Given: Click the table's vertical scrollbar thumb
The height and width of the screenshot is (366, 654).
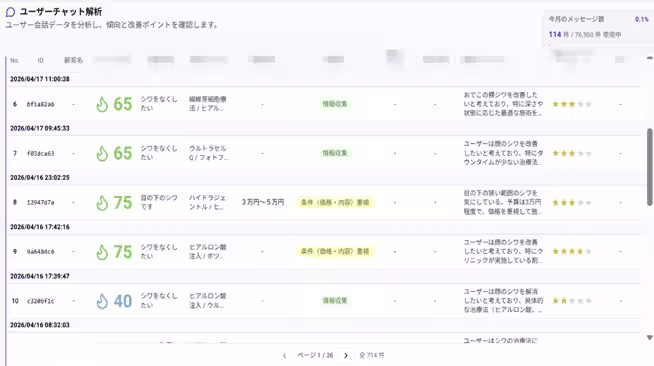Looking at the screenshot, I should 650,167.
